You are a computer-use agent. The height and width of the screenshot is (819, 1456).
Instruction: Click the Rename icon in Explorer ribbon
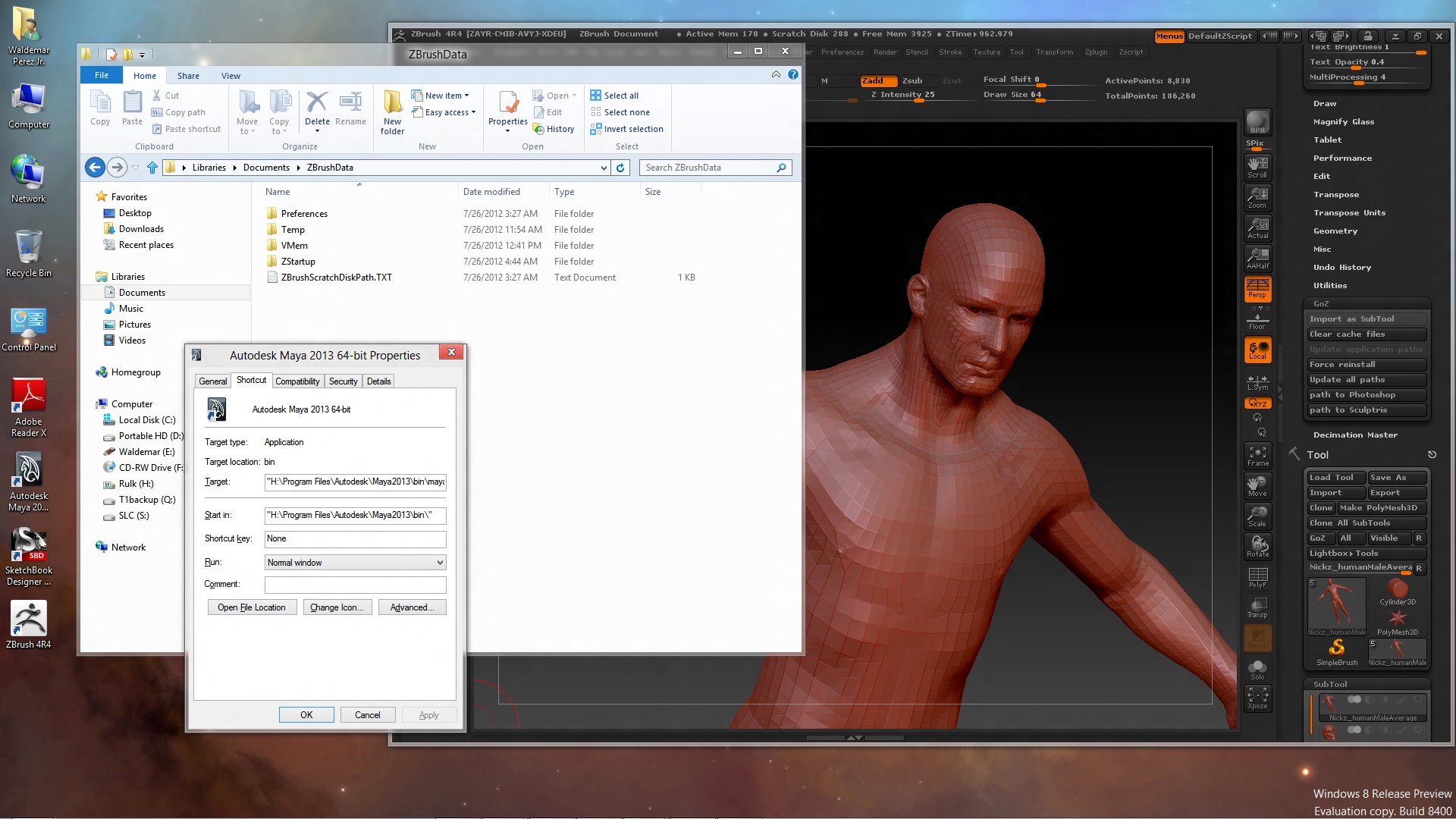click(350, 108)
